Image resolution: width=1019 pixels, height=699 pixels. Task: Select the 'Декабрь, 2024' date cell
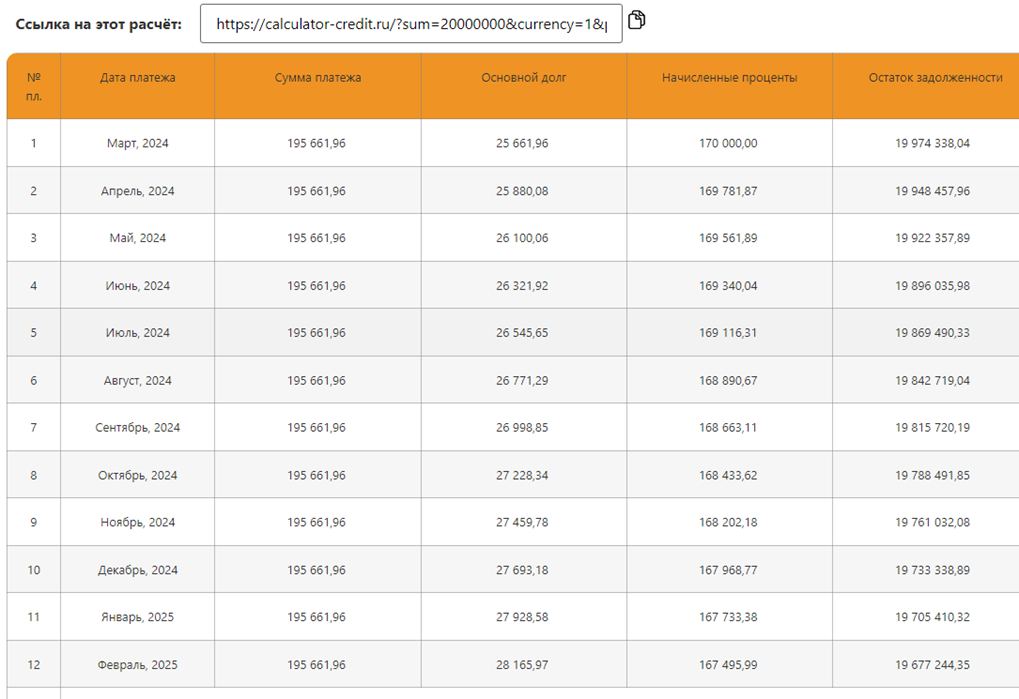(x=137, y=570)
